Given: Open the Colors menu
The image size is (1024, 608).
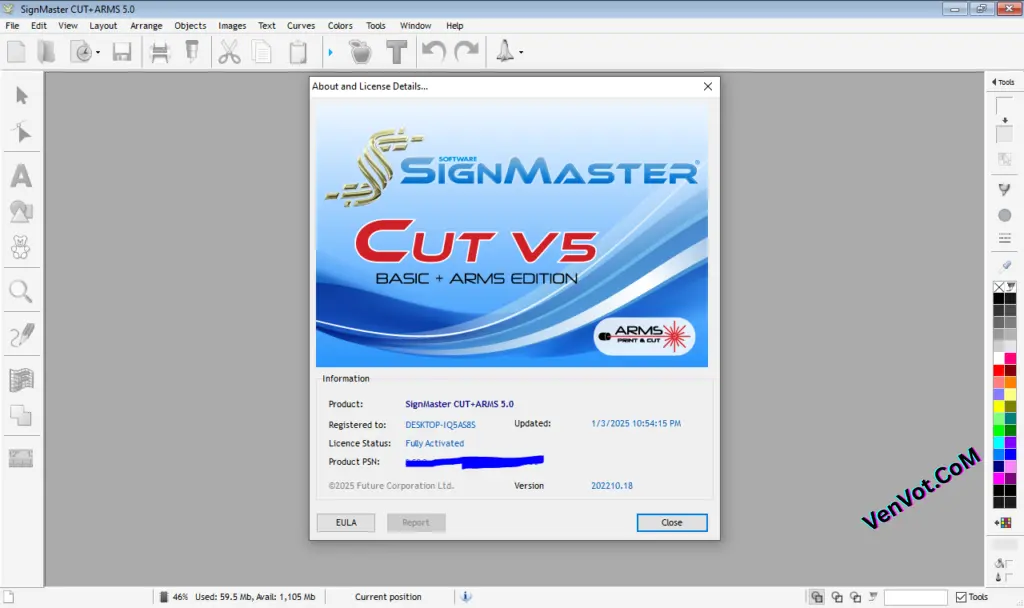Looking at the screenshot, I should [x=340, y=25].
